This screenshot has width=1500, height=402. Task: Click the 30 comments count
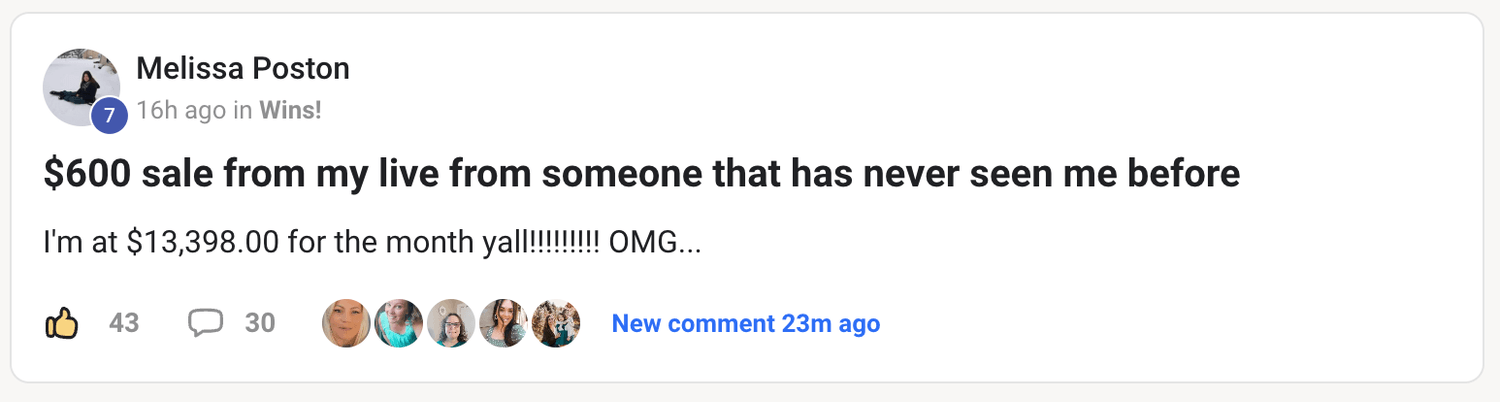pos(260,323)
